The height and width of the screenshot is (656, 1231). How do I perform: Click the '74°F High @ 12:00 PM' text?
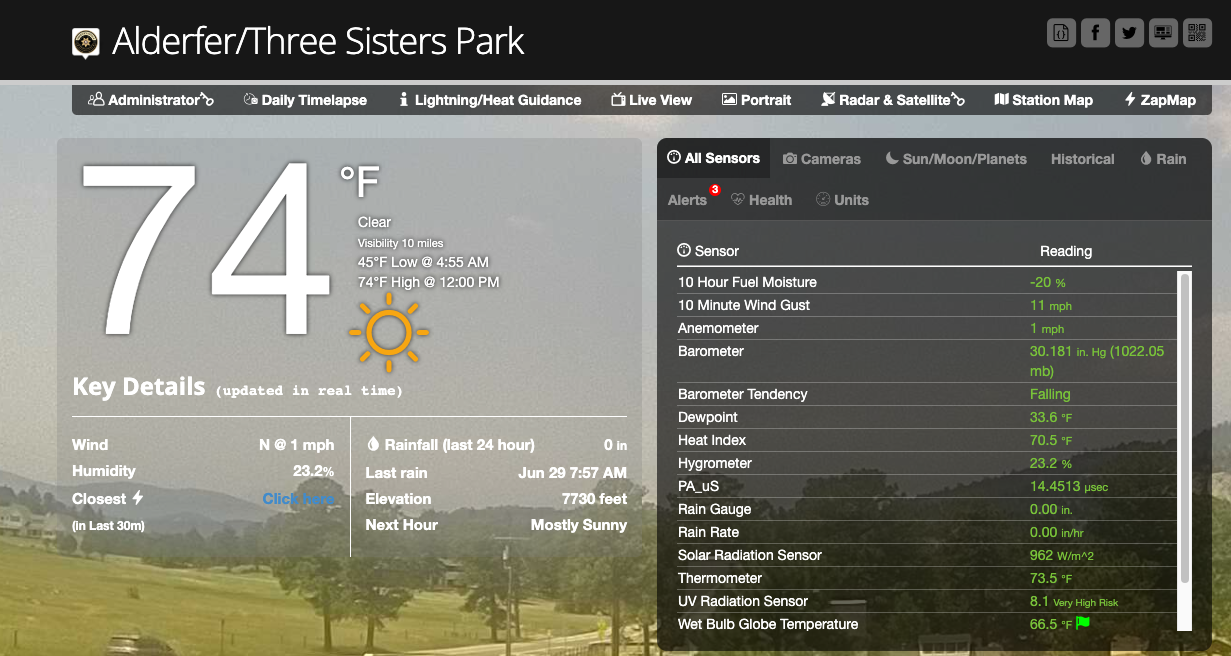[x=428, y=282]
